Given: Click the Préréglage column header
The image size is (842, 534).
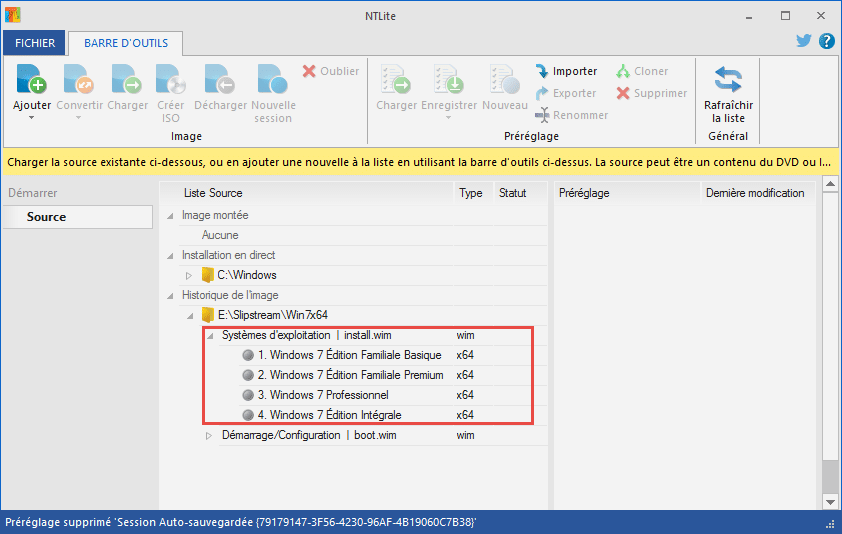Looking at the screenshot, I should [627, 193].
